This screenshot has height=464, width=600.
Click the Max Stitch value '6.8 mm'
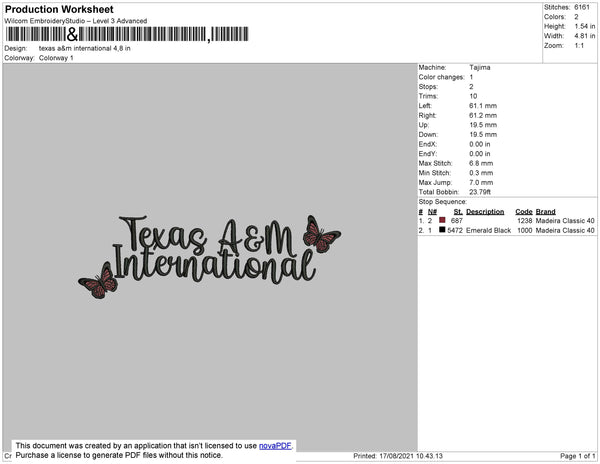point(481,163)
